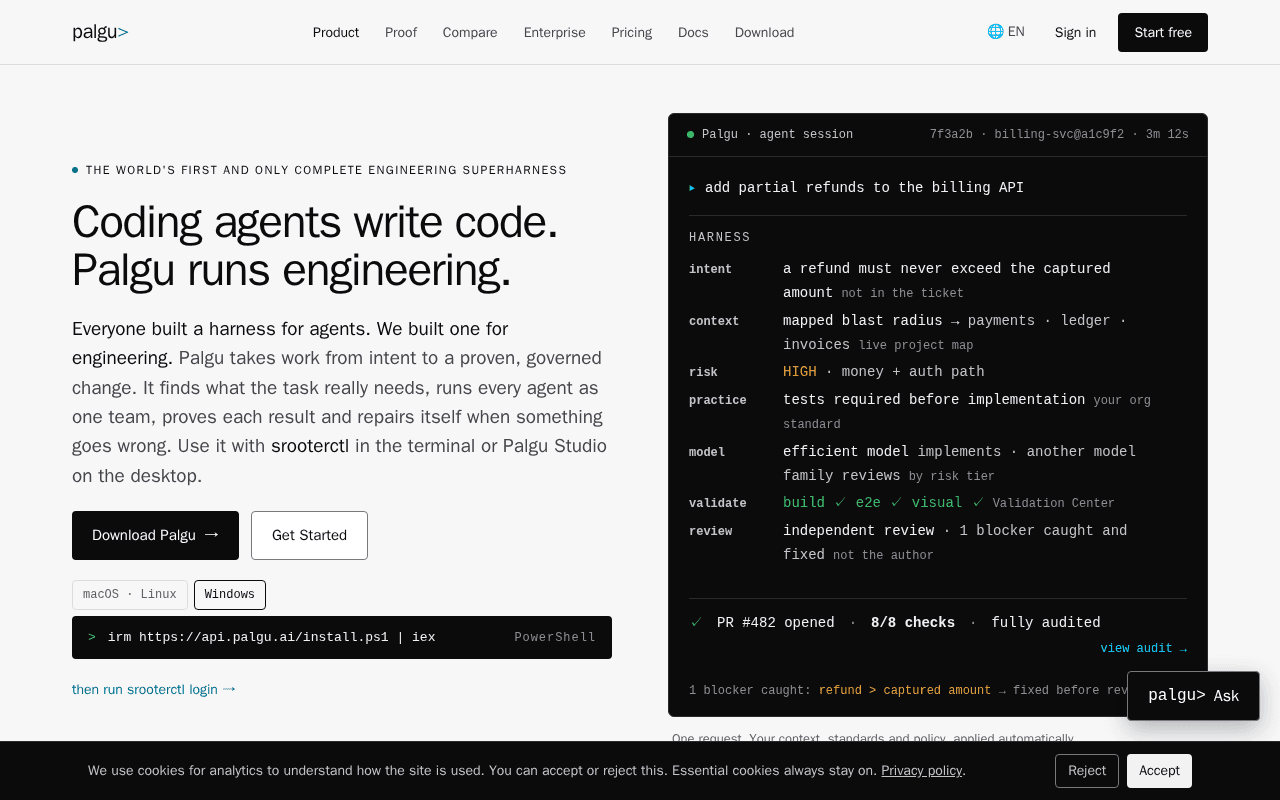Click the Get Started button
The width and height of the screenshot is (1280, 800).
click(x=309, y=535)
